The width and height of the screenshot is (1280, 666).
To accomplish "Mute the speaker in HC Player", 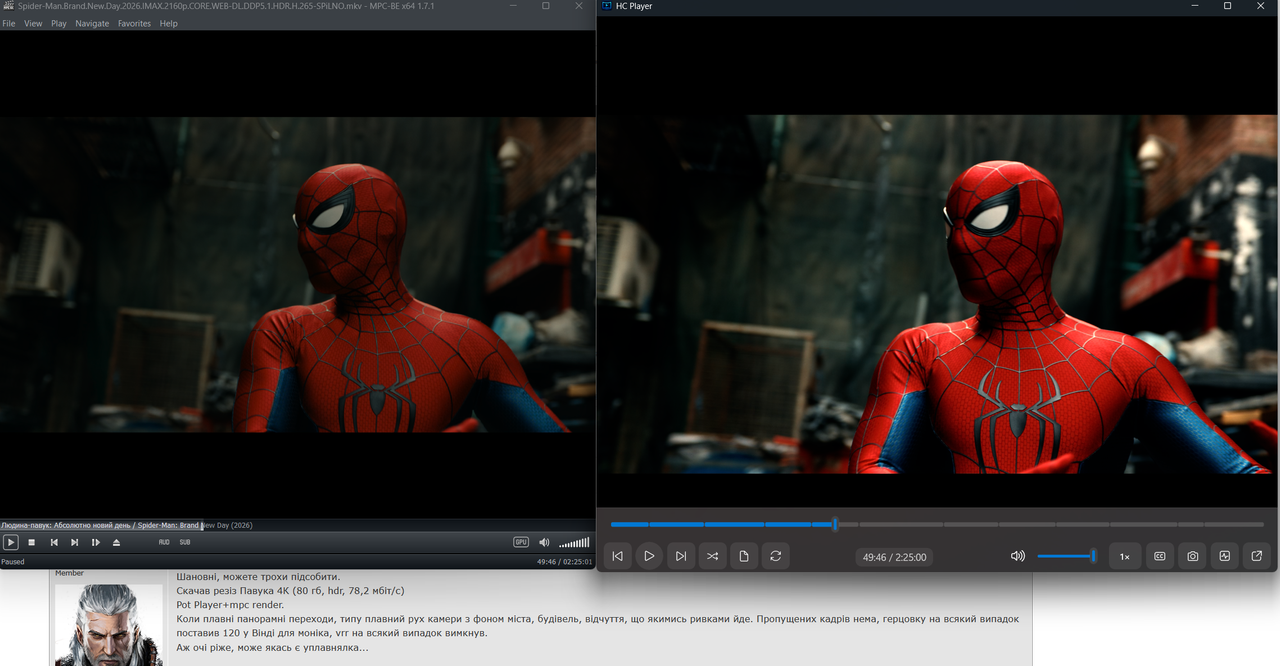I will 1018,556.
